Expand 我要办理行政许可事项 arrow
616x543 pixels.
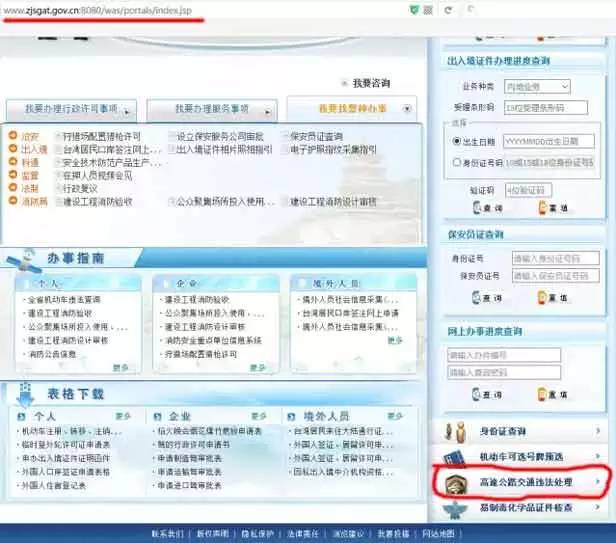coord(127,109)
